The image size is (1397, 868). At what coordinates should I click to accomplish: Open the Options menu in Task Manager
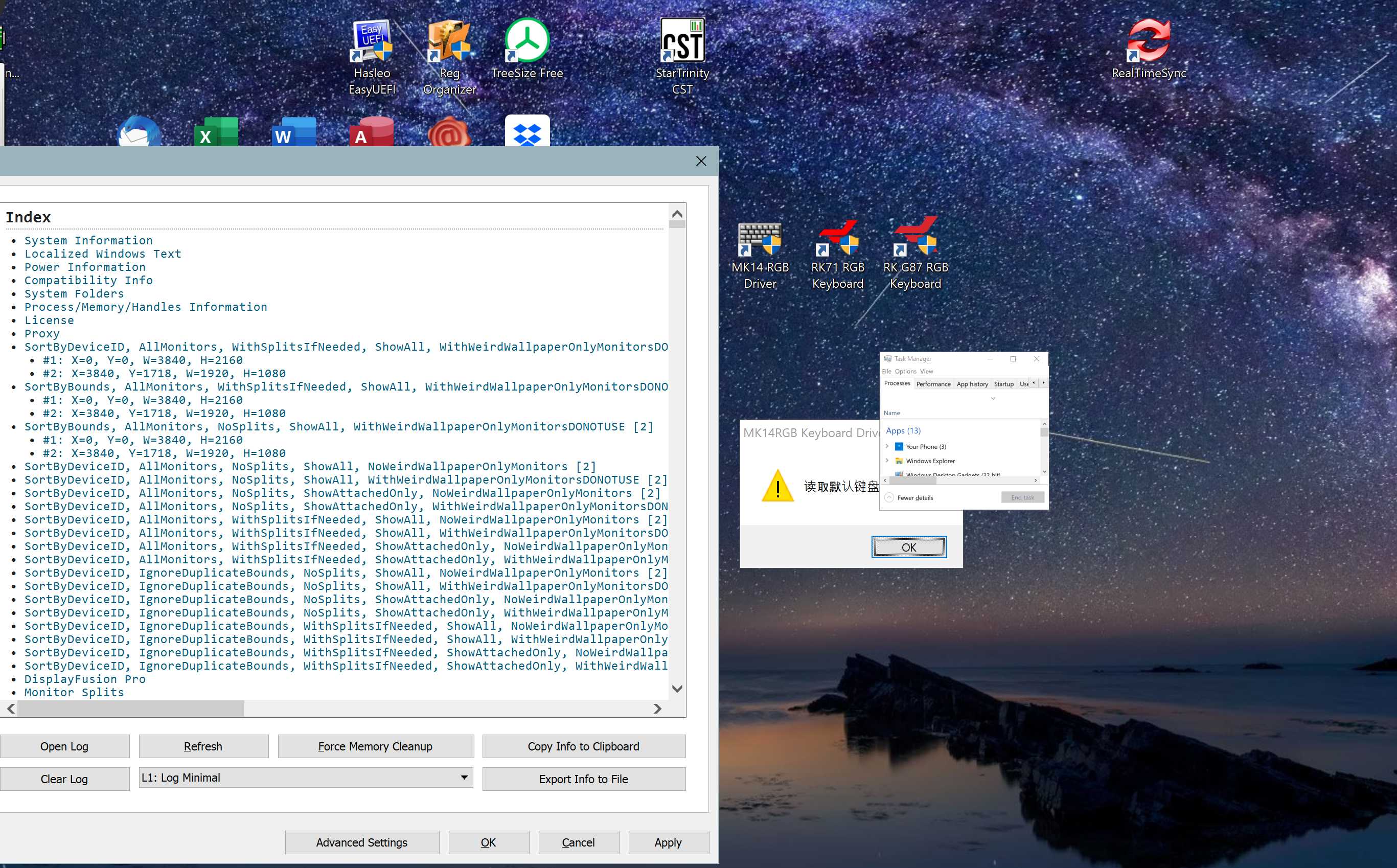(x=905, y=372)
